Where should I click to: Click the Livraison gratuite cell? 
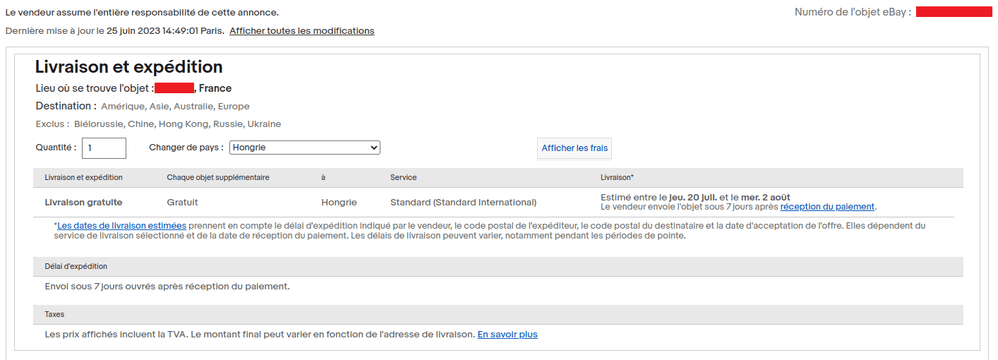click(x=83, y=202)
